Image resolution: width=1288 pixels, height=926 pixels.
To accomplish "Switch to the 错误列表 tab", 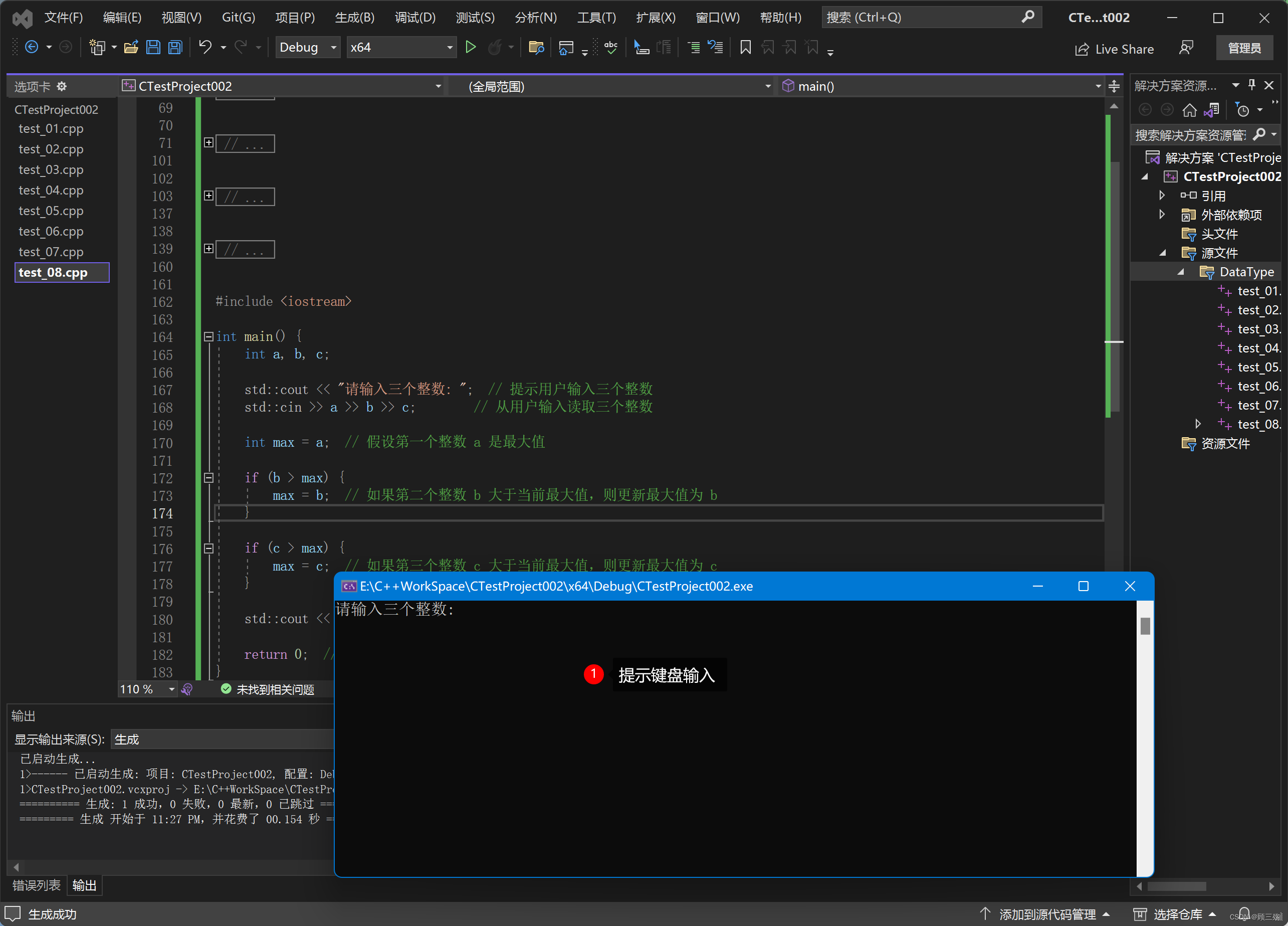I will pos(37,884).
